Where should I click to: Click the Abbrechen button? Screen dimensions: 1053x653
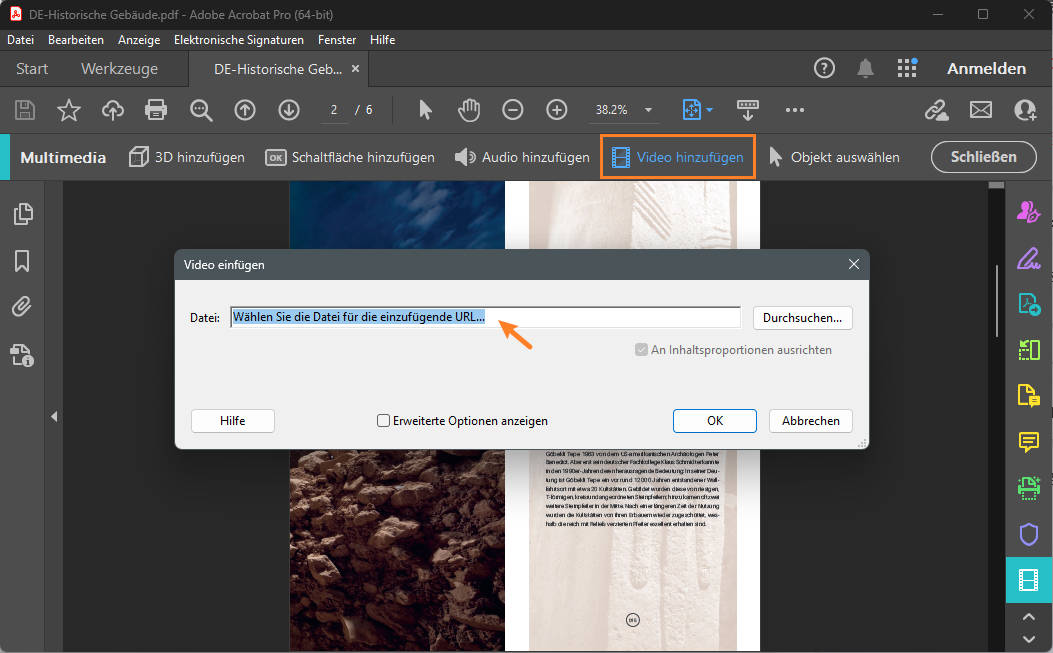coord(811,421)
